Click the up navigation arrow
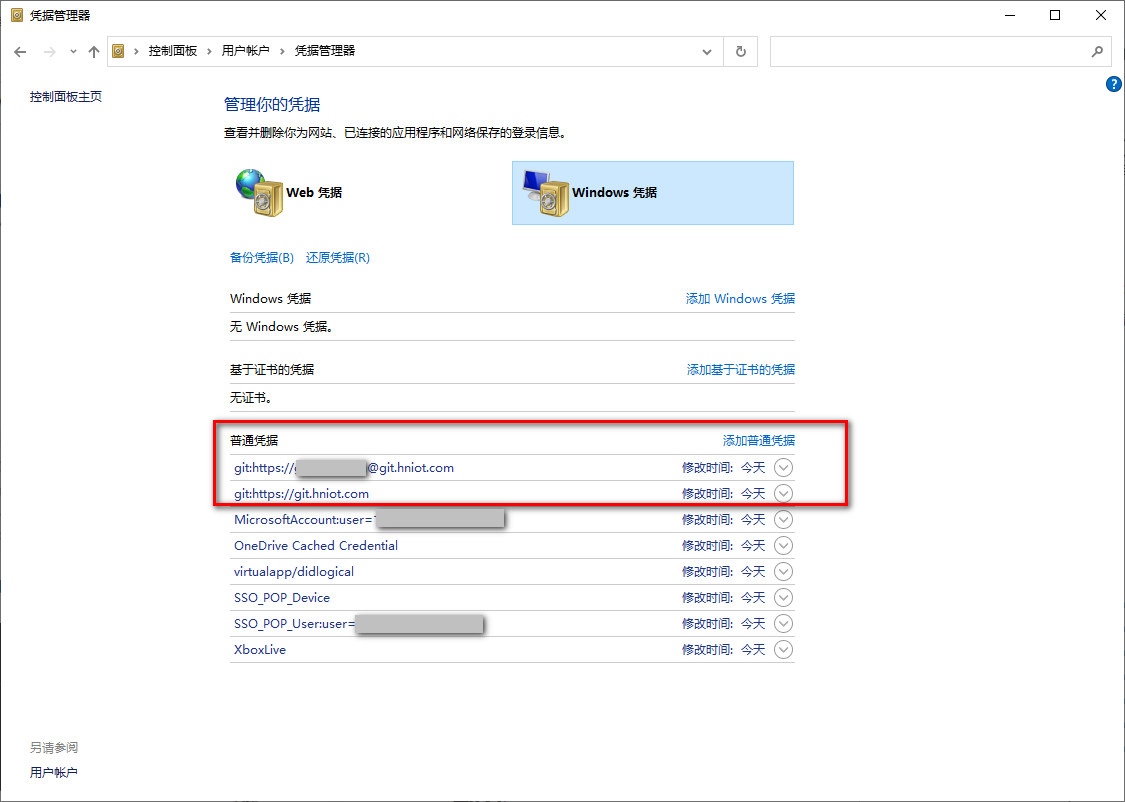Screen dimensions: 1125x802 [93, 51]
